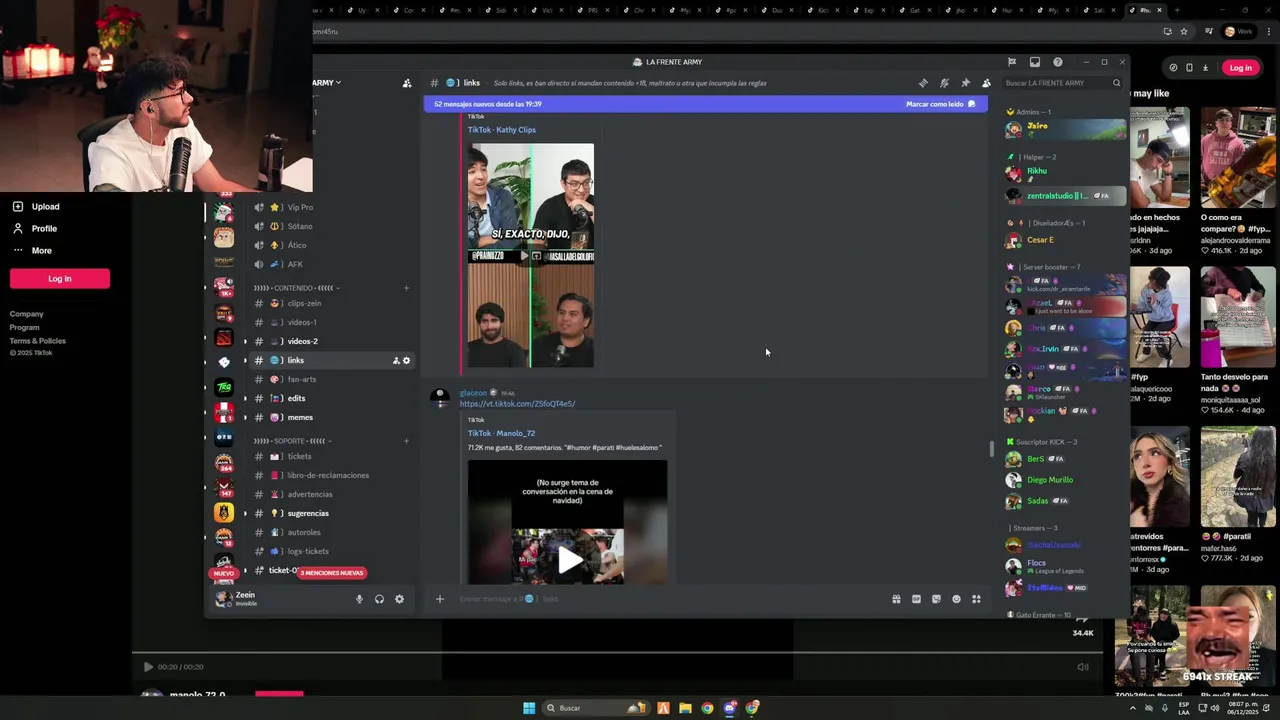
Task: Open the TikTok Profile menu item
Action: (x=44, y=229)
